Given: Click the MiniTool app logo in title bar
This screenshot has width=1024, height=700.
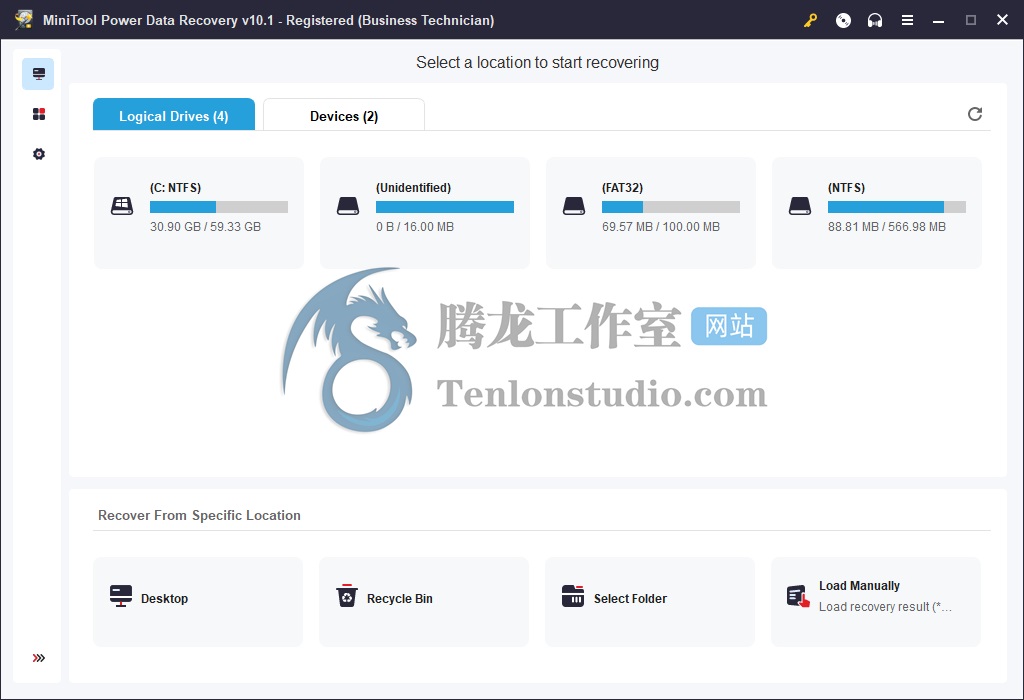Looking at the screenshot, I should point(24,20).
